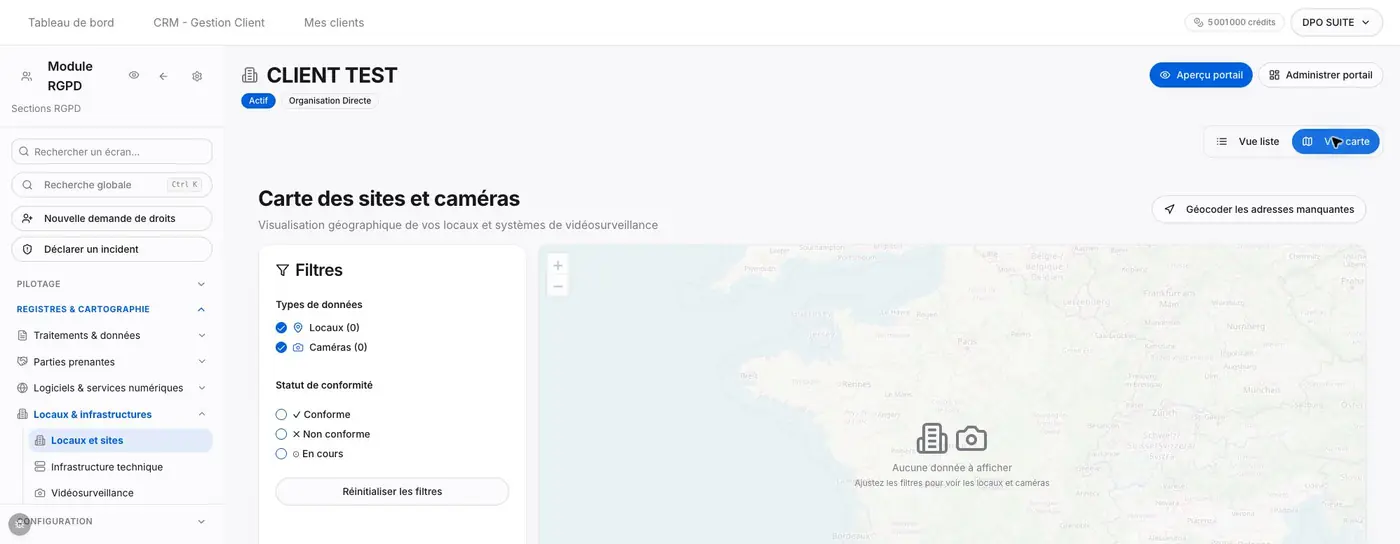The image size is (1400, 544).
Task: Click Nouvelle demande de droits
Action: (112, 218)
